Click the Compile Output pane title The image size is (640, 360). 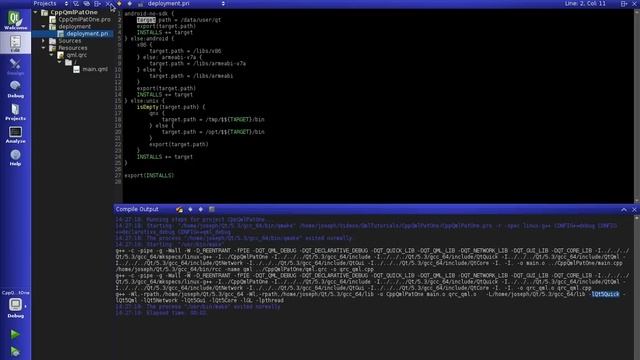137,209
